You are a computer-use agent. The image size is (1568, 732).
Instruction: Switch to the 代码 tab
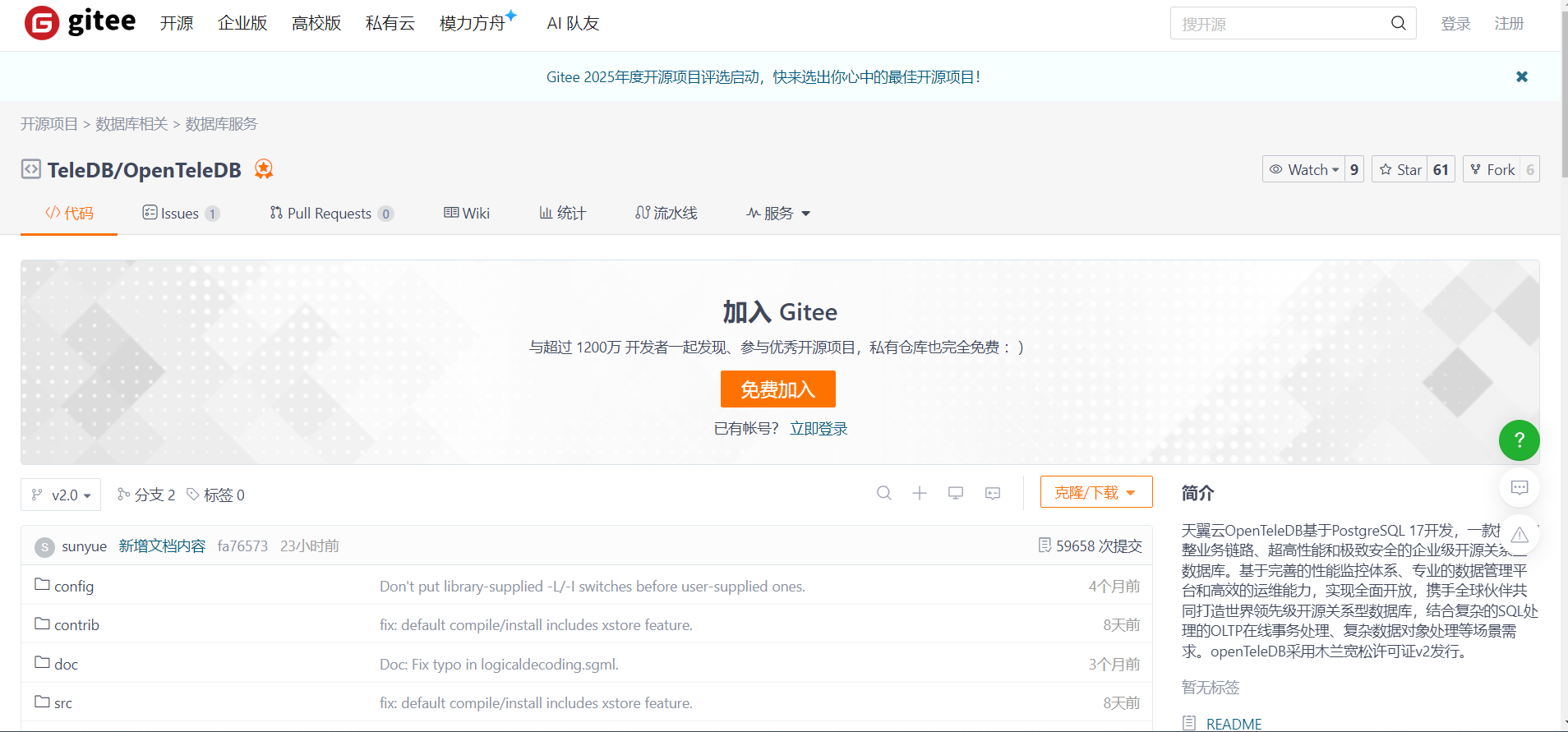[69, 214]
